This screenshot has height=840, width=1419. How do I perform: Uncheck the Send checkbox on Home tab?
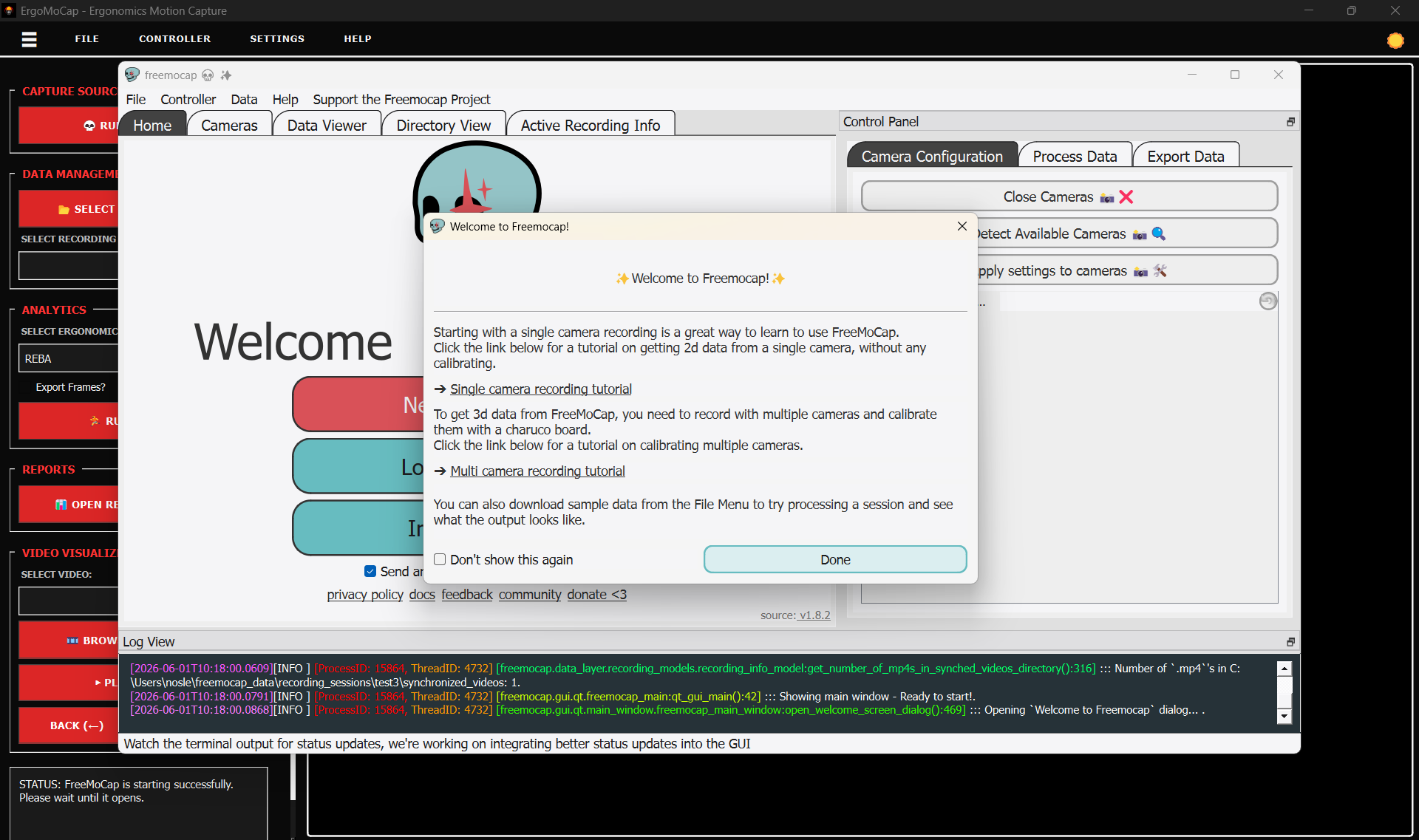pyautogui.click(x=370, y=571)
